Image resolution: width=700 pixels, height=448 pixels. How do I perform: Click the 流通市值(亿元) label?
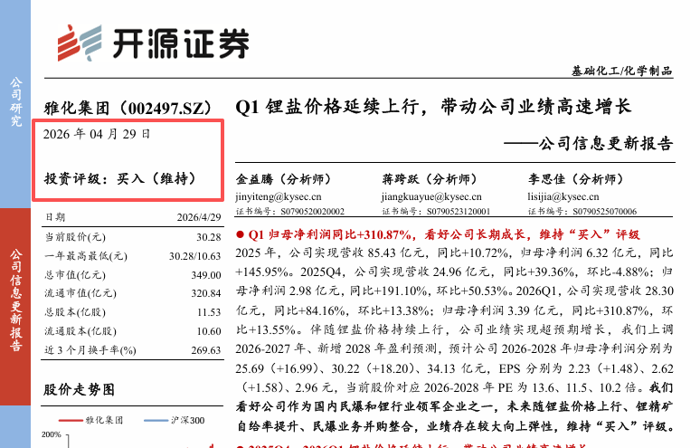(80, 293)
